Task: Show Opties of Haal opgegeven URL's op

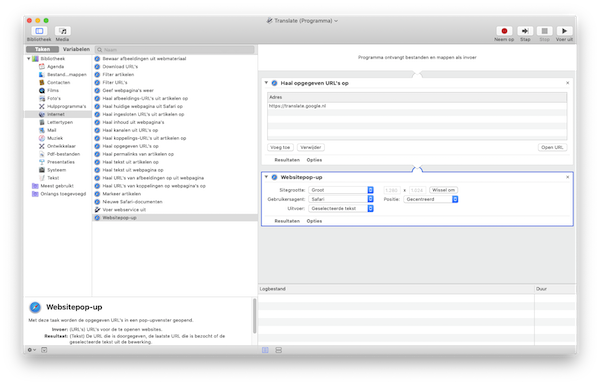Action: (314, 160)
